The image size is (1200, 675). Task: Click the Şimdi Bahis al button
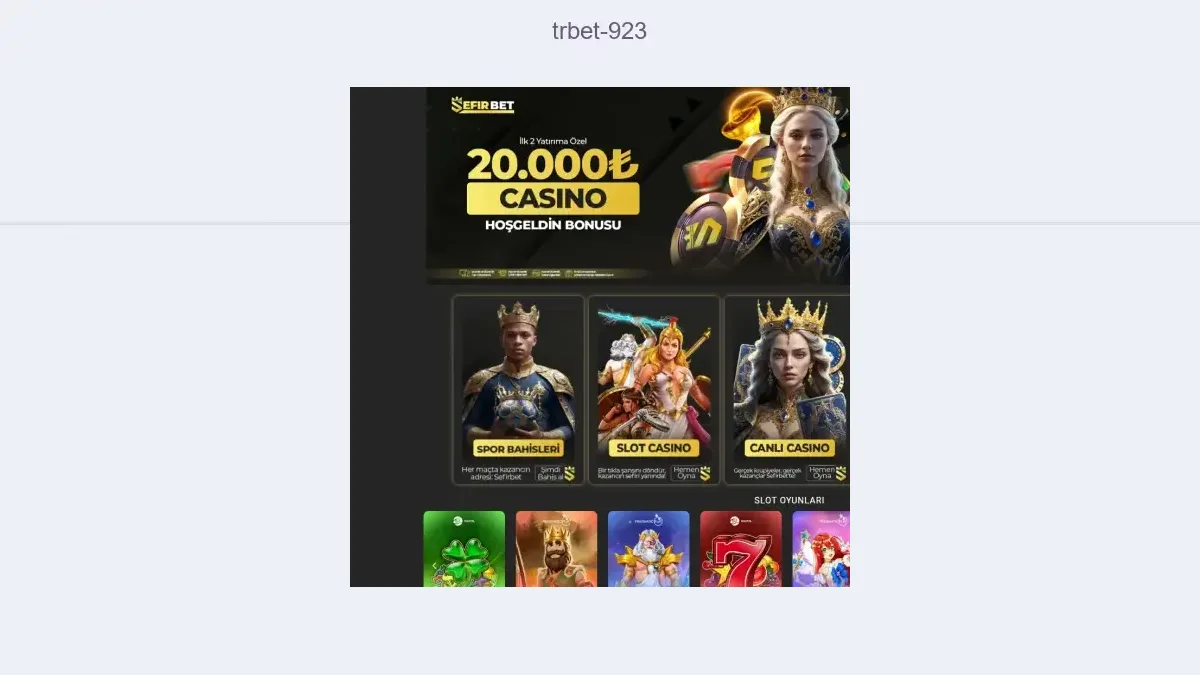(550, 474)
